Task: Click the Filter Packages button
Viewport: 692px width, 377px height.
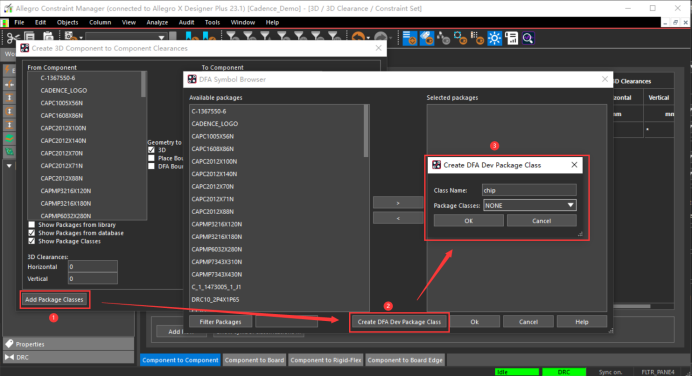Action: pyautogui.click(x=220, y=322)
